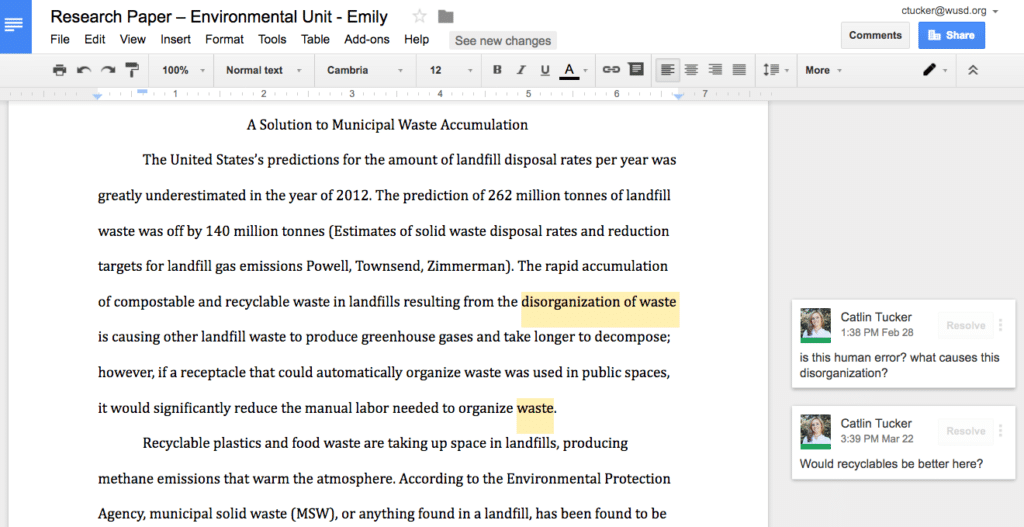Open the Normal text style dropdown
Image resolution: width=1024 pixels, height=527 pixels.
tap(264, 70)
